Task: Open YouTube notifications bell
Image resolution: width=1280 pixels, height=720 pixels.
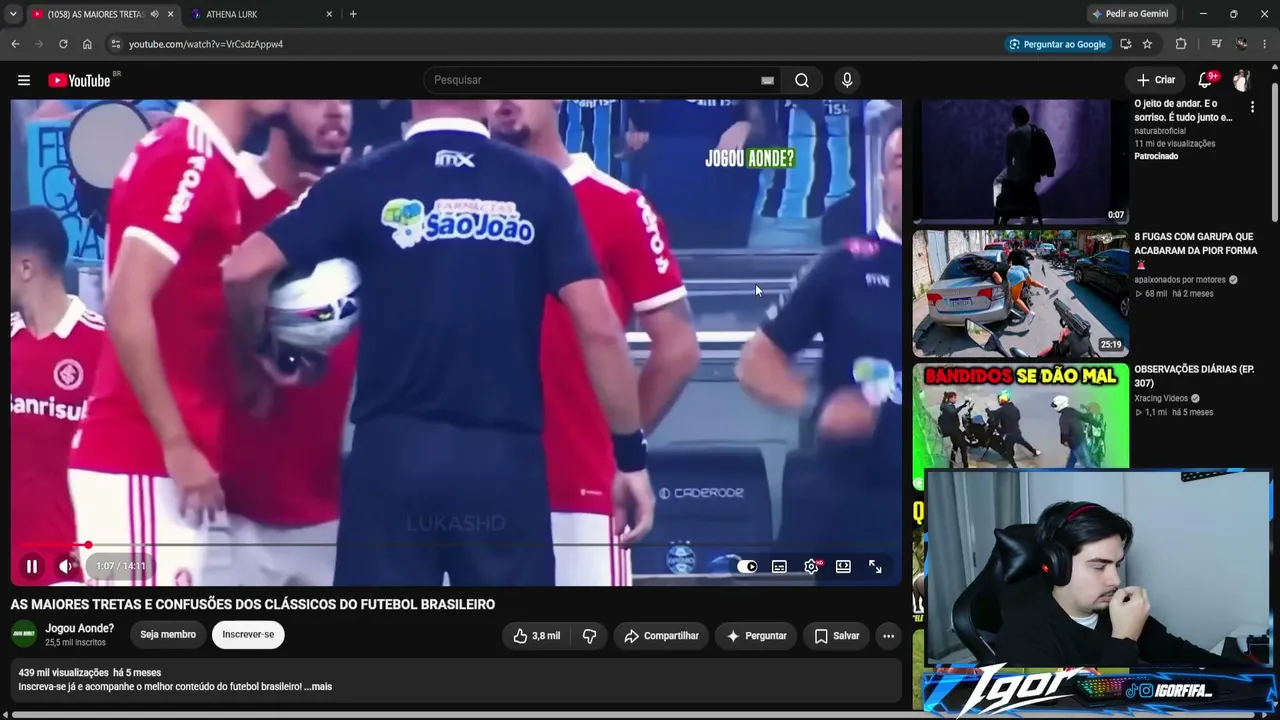Action: 1205,80
